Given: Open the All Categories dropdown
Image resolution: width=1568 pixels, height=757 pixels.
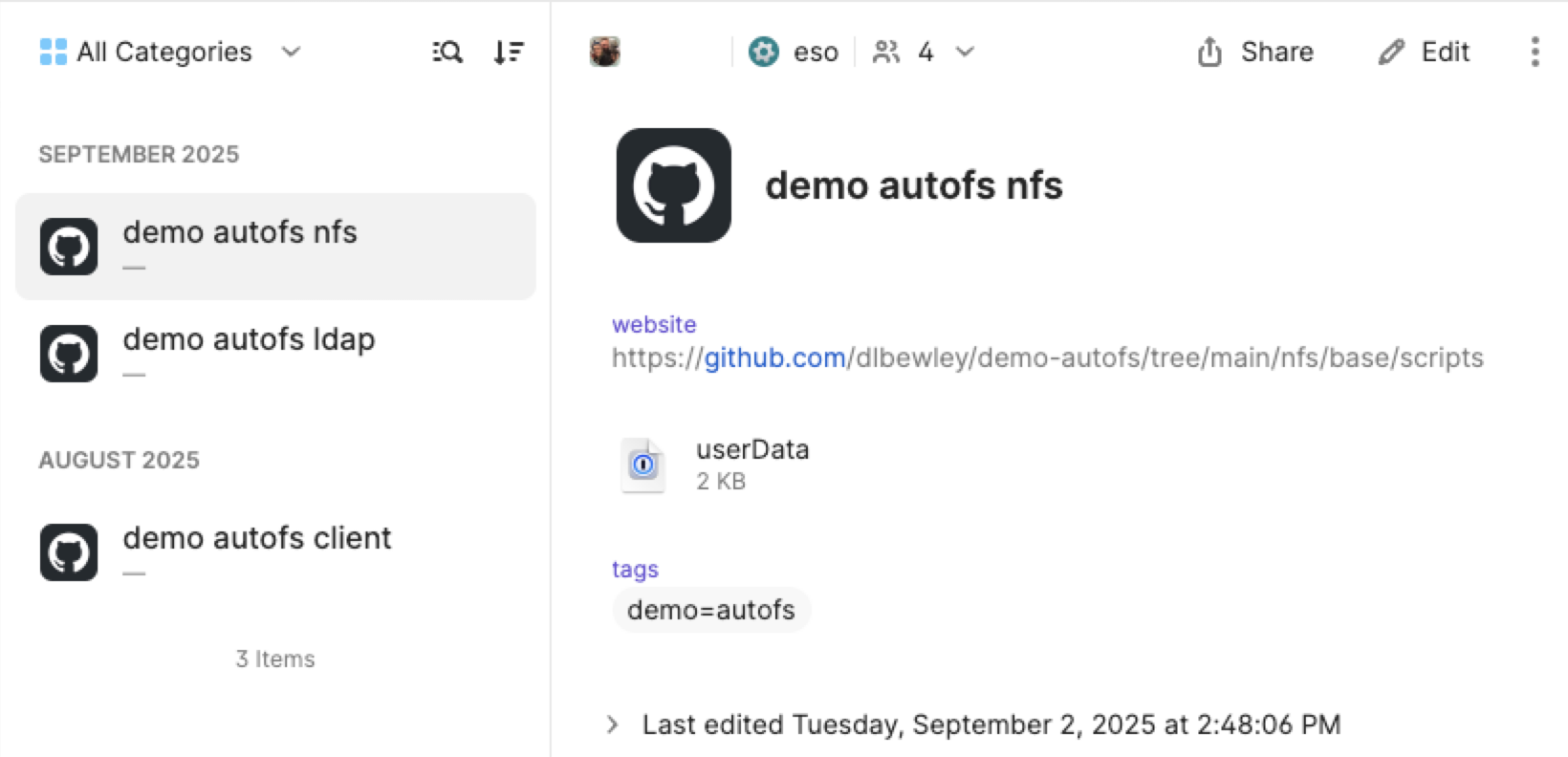Looking at the screenshot, I should 170,52.
